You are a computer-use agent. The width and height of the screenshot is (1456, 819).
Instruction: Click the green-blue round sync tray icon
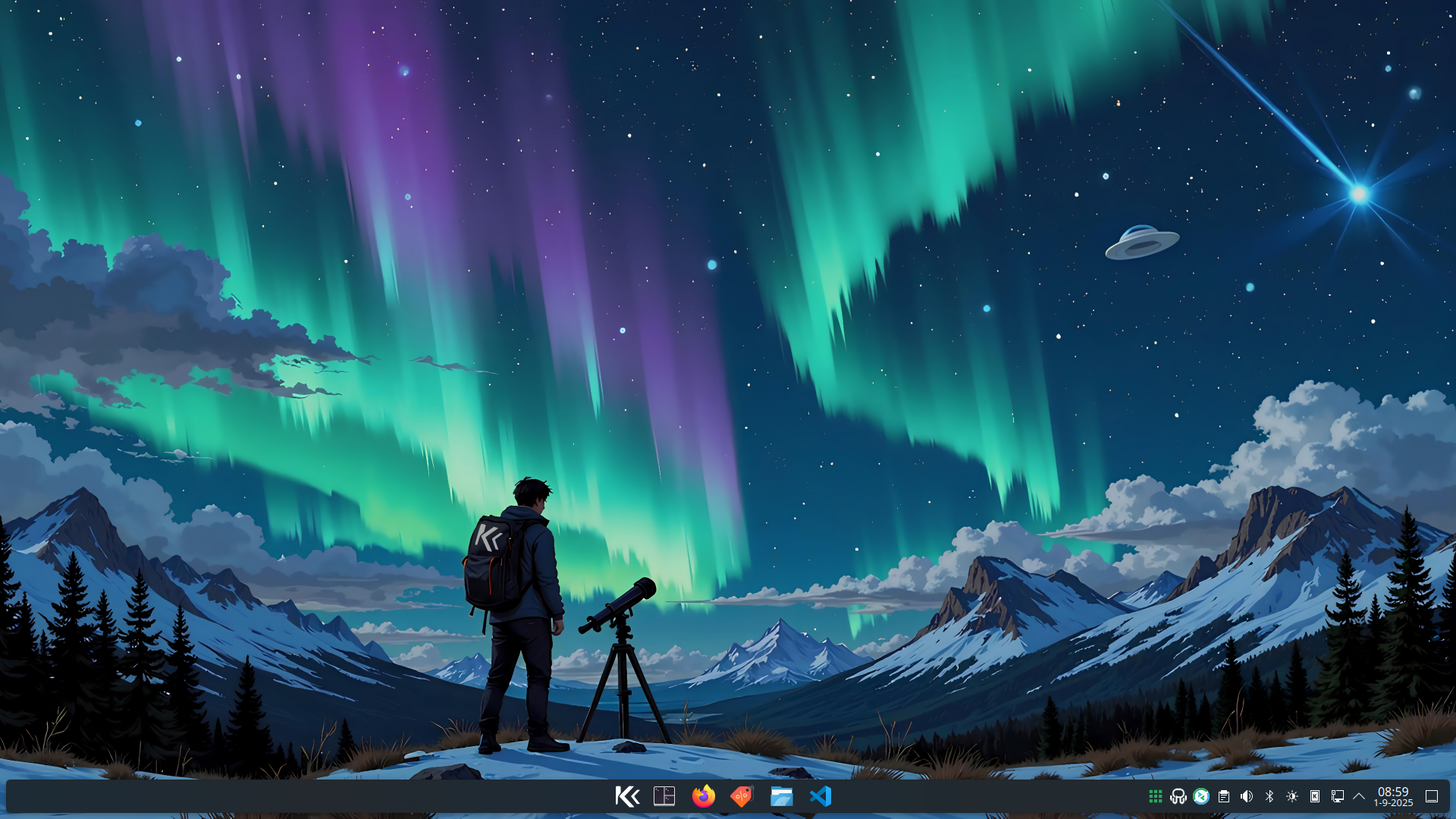coord(1200,796)
